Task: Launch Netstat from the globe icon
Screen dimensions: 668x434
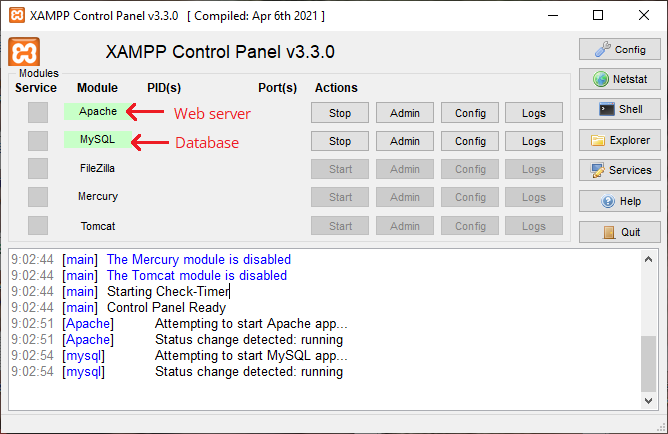Action: (x=619, y=79)
